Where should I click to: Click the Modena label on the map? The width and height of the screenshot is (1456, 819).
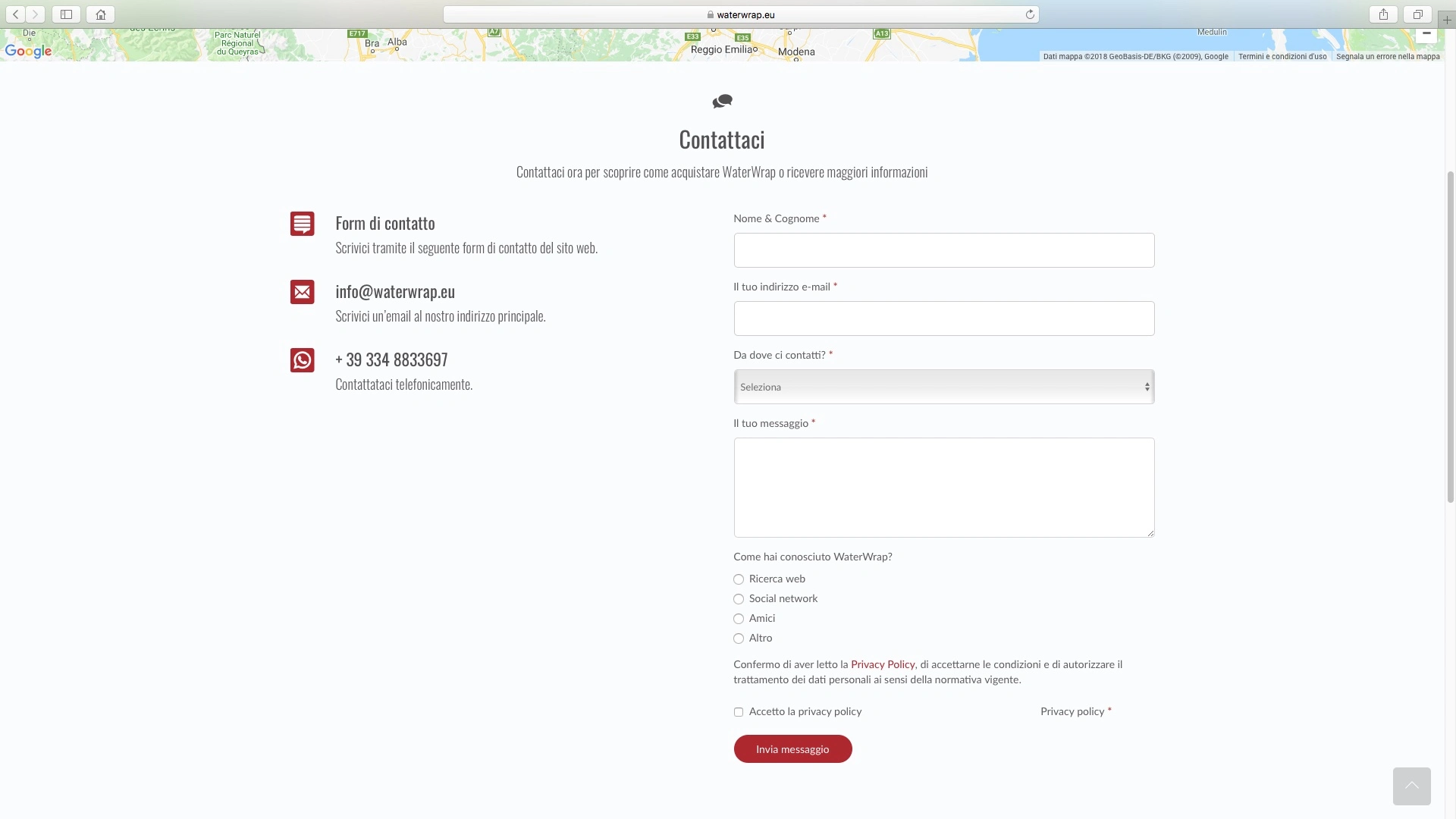tap(796, 52)
